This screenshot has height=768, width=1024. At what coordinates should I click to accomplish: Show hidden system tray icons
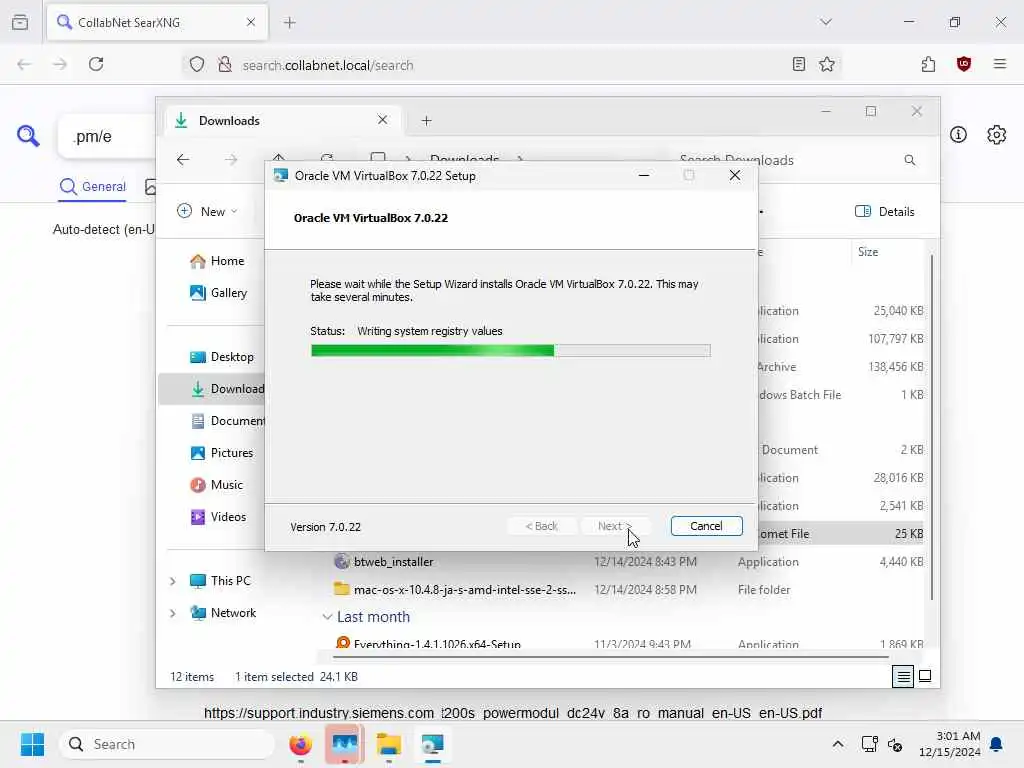(x=837, y=744)
